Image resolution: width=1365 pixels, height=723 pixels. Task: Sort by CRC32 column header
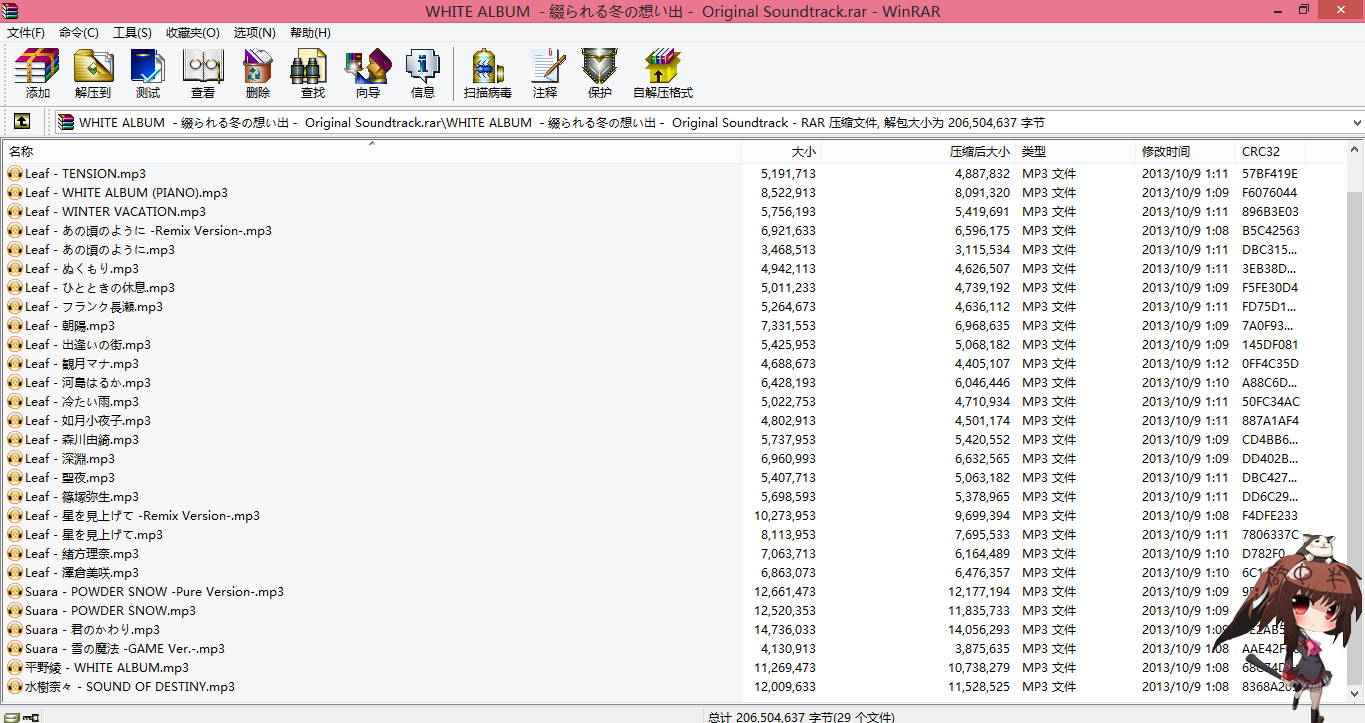pos(1270,152)
